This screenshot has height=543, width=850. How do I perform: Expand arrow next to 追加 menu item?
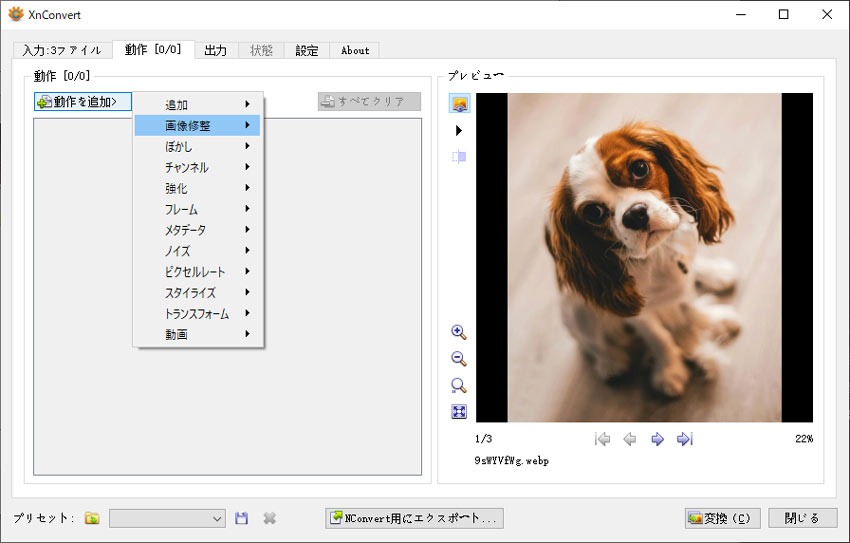247,104
